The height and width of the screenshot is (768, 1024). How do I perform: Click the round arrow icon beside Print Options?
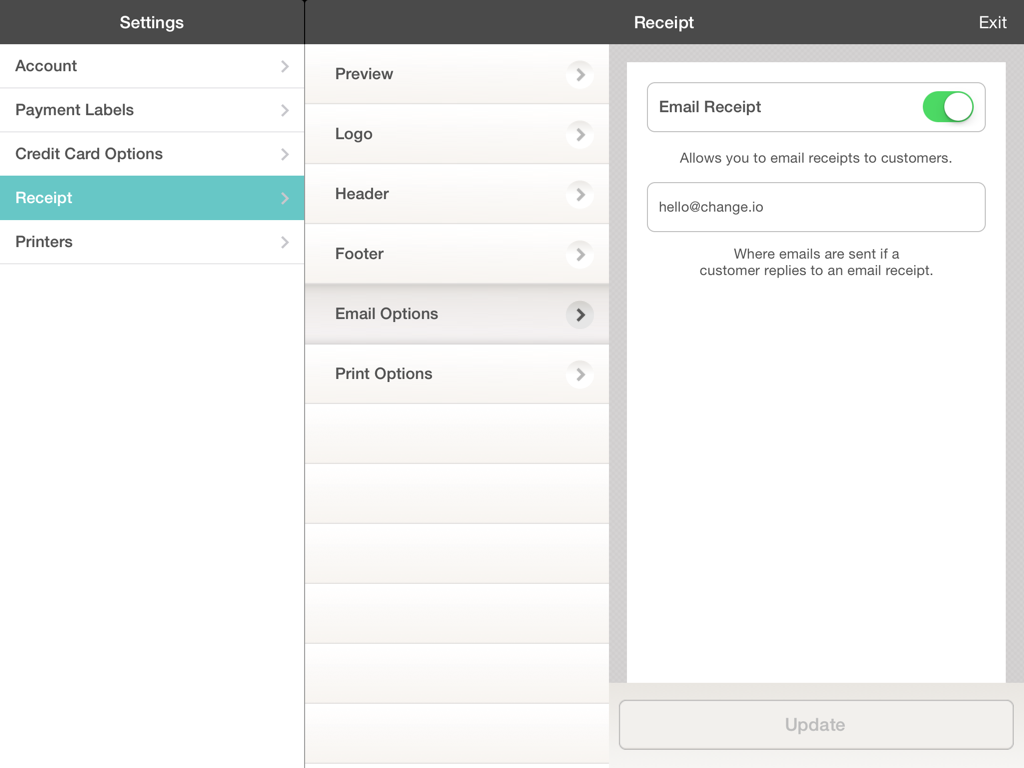[580, 375]
